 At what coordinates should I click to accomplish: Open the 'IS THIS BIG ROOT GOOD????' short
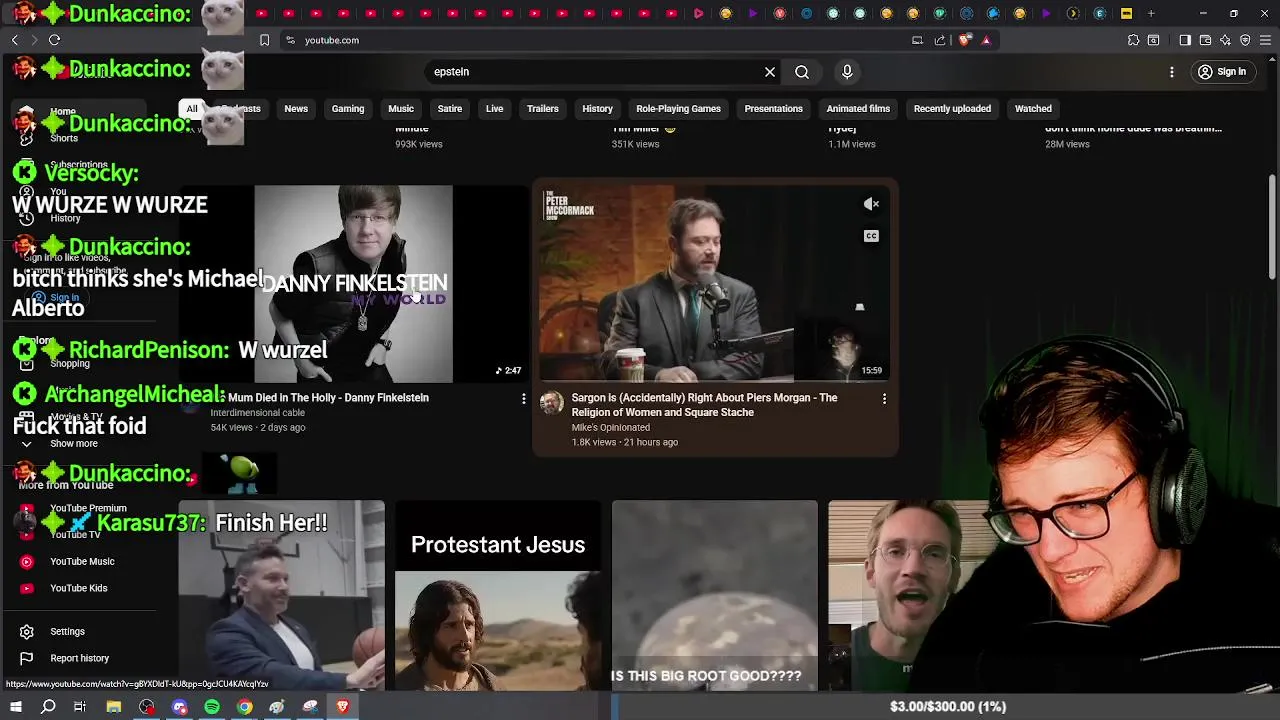pos(715,596)
